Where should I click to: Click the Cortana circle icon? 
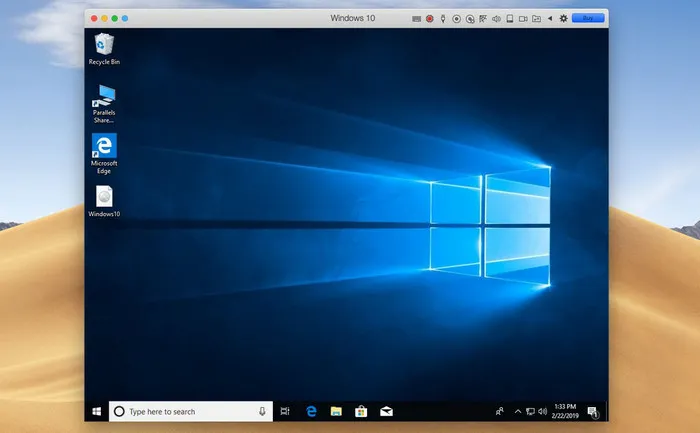pyautogui.click(x=119, y=411)
